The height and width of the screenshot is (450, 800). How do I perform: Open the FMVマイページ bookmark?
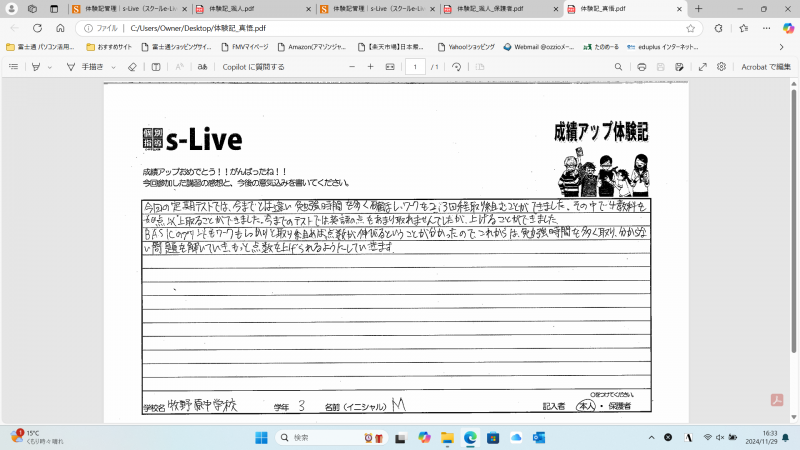[x=245, y=47]
